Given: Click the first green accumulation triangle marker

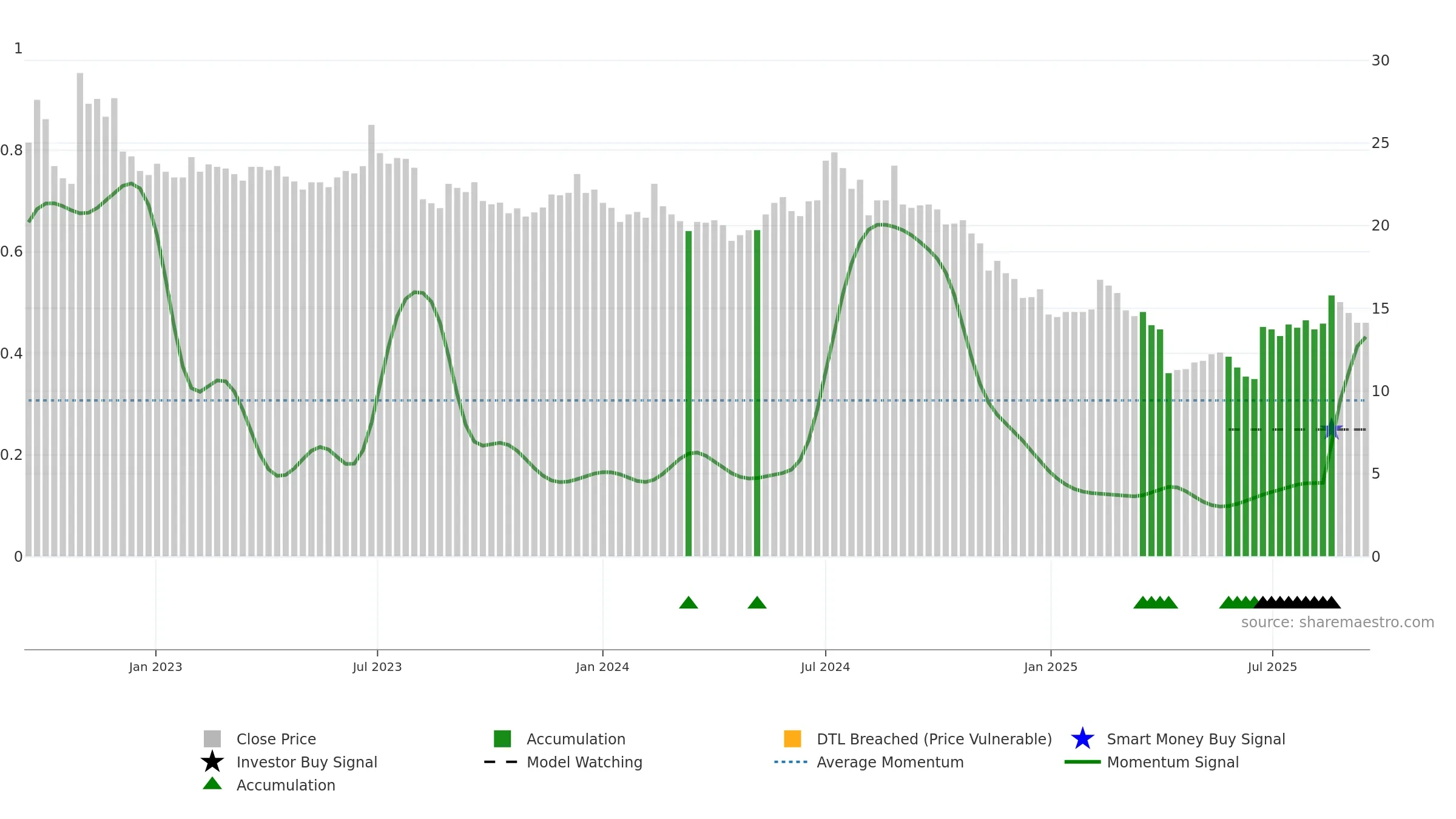Looking at the screenshot, I should pyautogui.click(x=689, y=602).
